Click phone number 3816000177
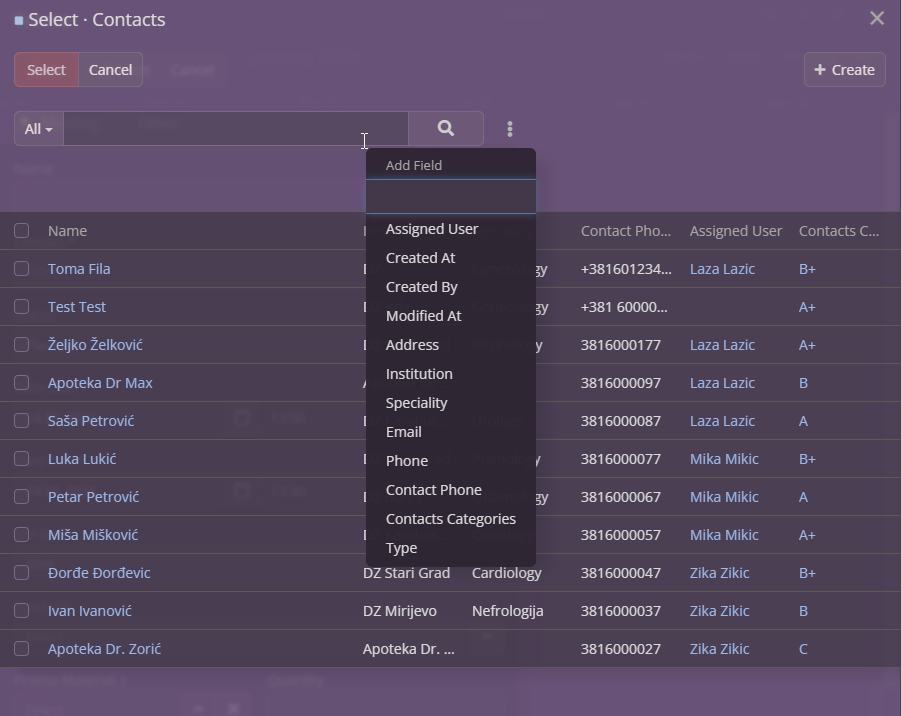 (621, 345)
